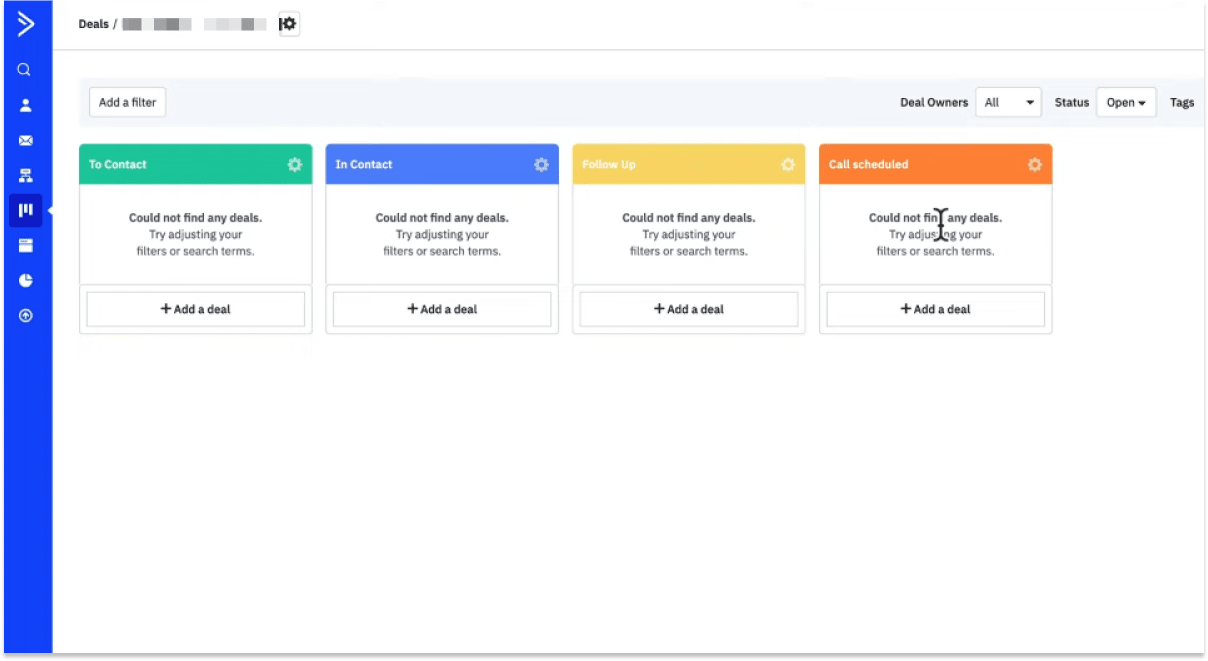Click the Deals breadcrumb link

(92, 23)
